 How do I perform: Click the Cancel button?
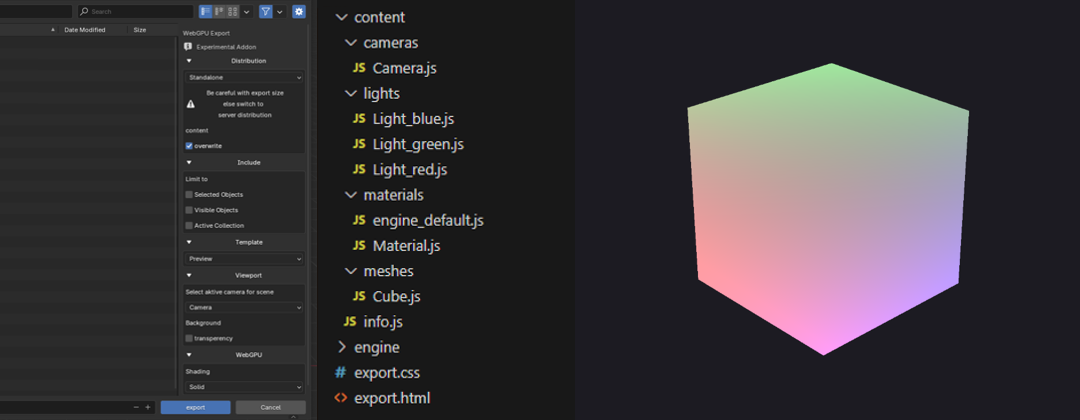[x=270, y=407]
